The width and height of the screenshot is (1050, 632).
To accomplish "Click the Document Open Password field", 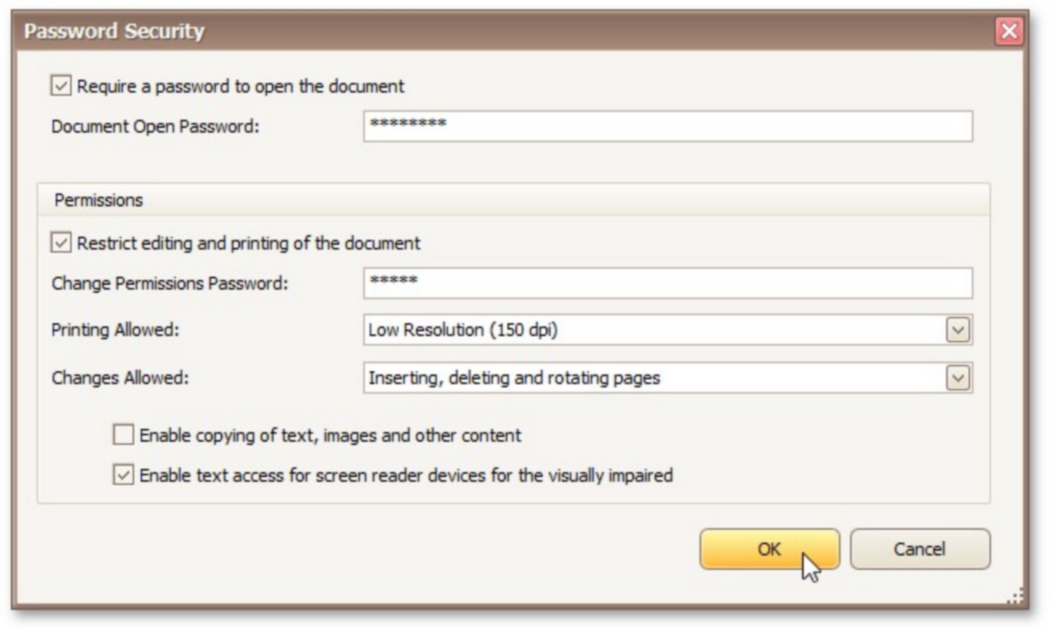I will [667, 126].
